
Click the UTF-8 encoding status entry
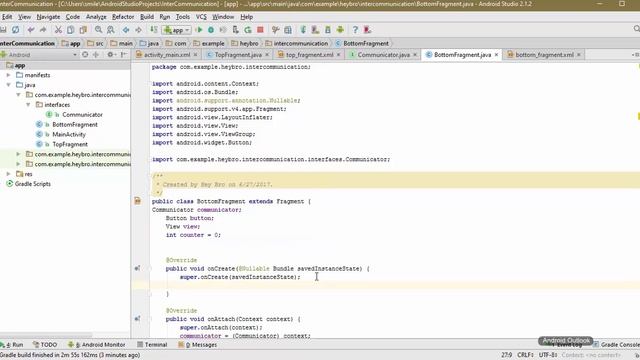pos(548,355)
